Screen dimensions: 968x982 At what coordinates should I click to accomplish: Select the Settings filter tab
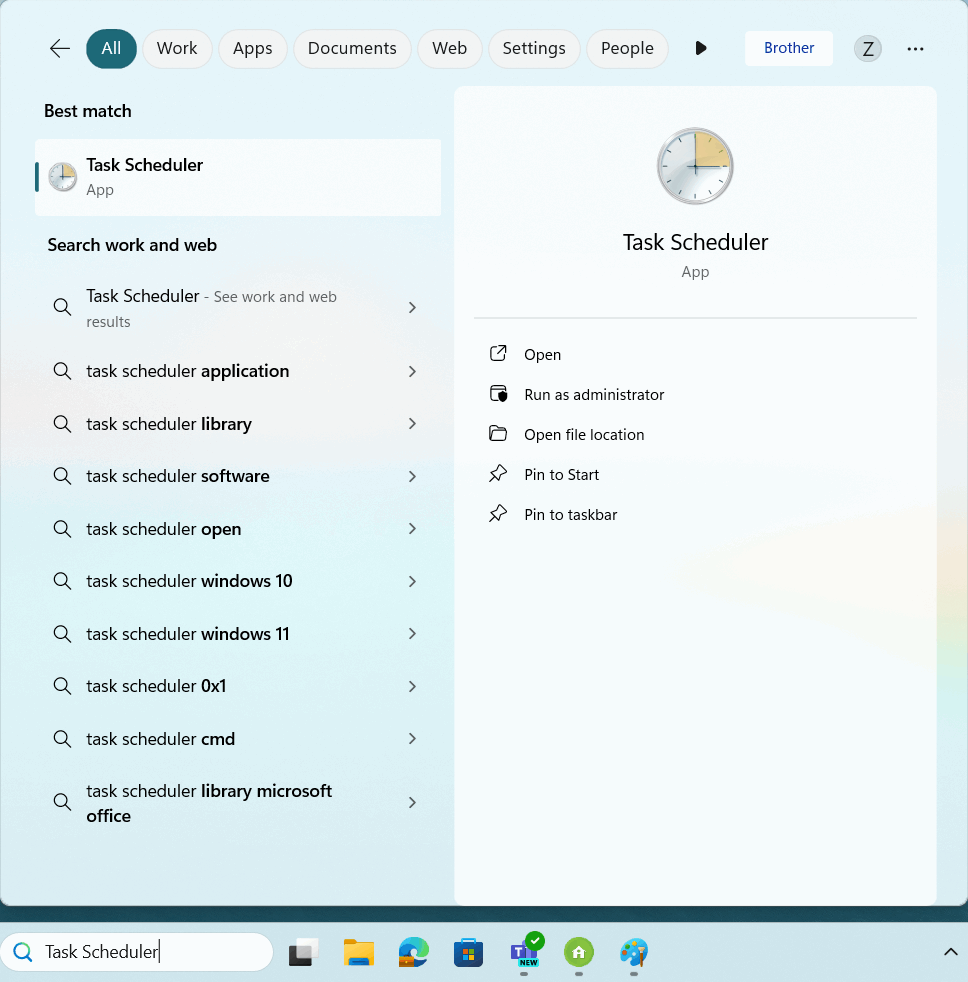point(533,48)
